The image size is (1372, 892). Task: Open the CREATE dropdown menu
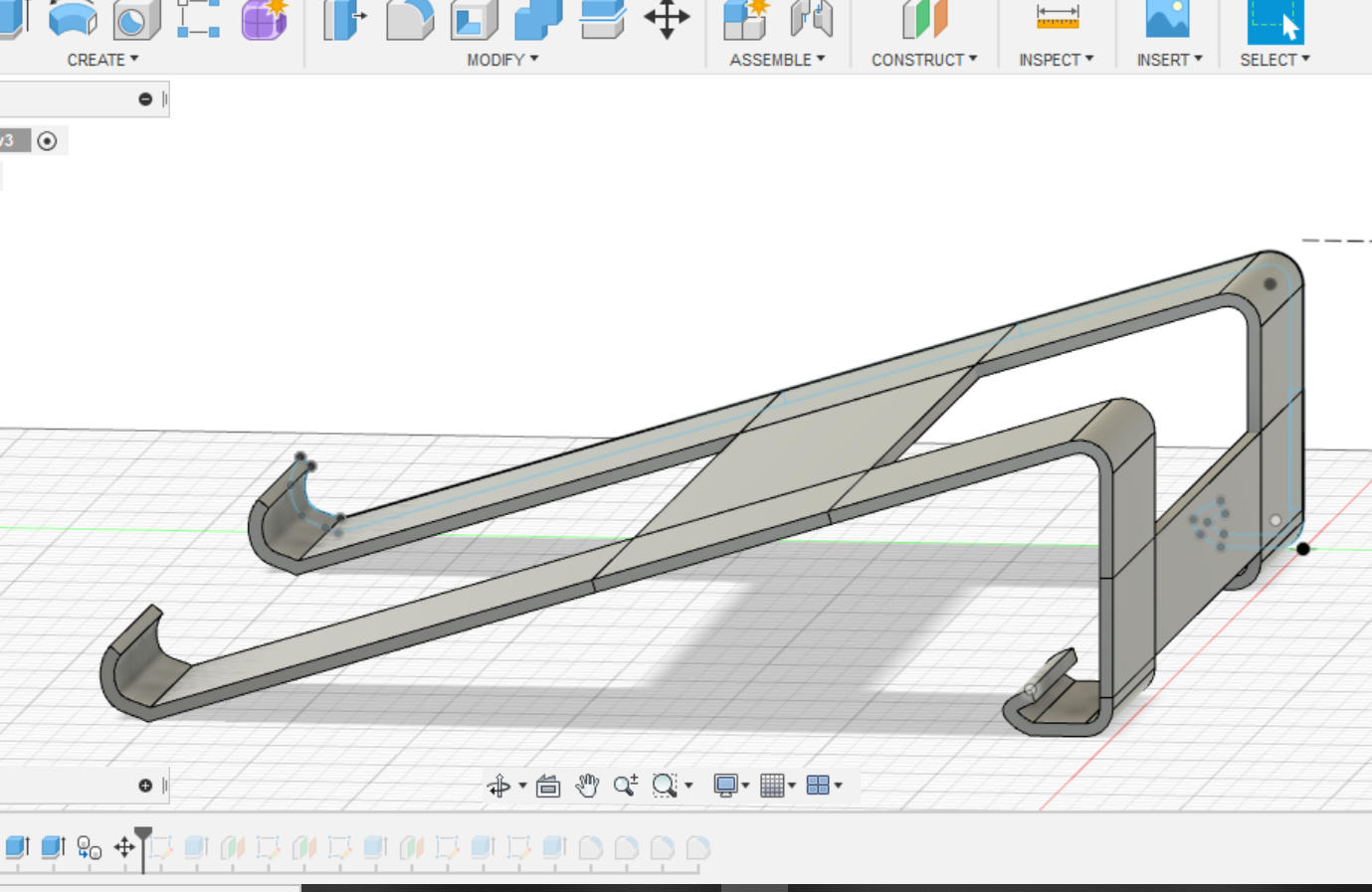click(x=102, y=60)
